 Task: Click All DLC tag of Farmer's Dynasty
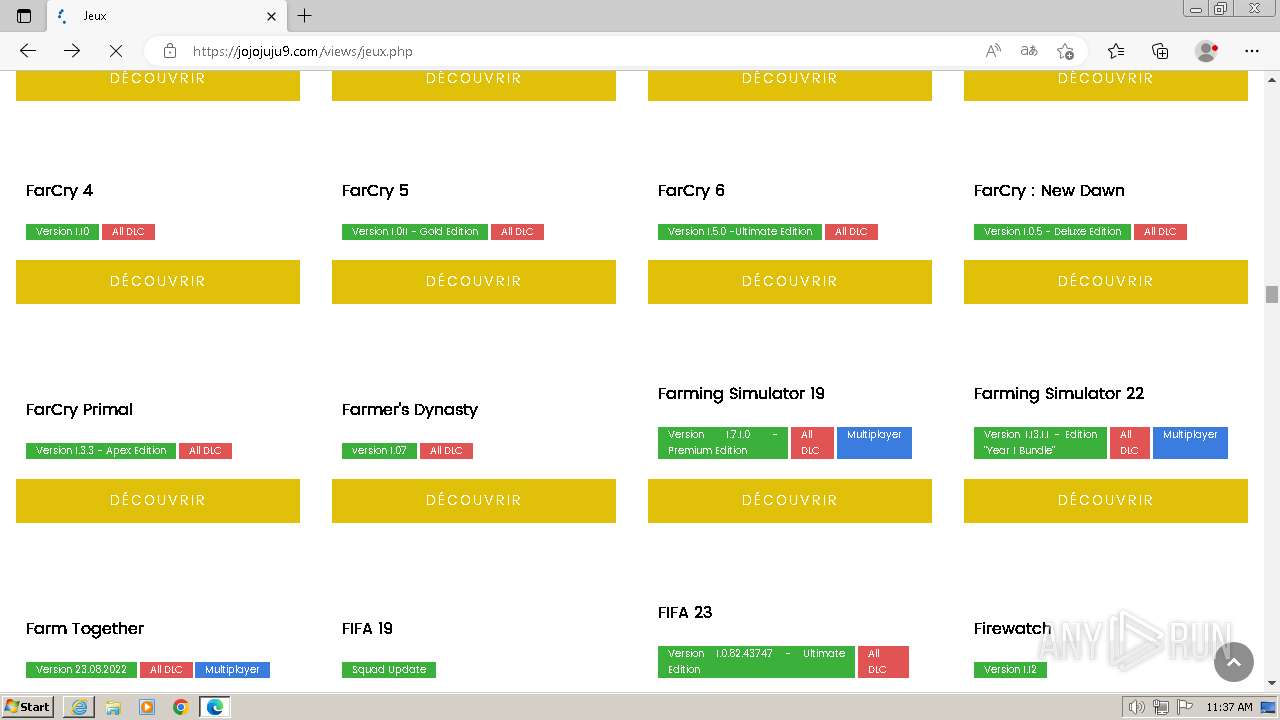[446, 451]
